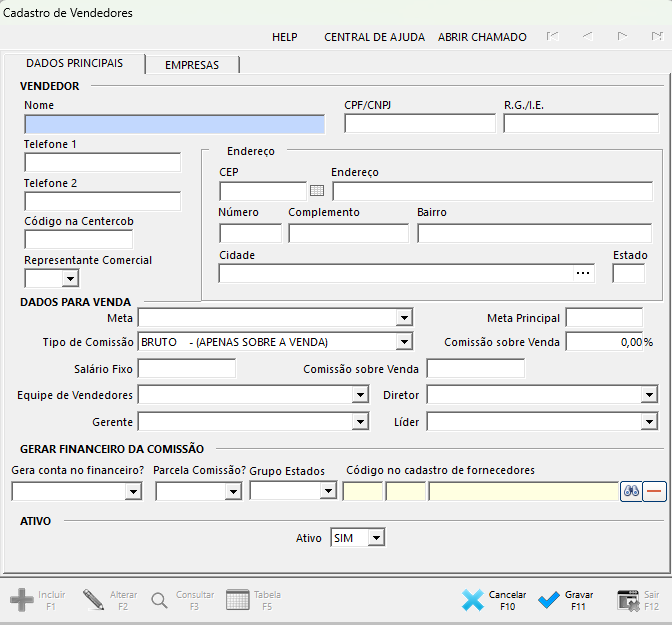Screen dimensions: 672x625
Task: Click ABRIR CHAMADO in the top bar
Action: 482,37
